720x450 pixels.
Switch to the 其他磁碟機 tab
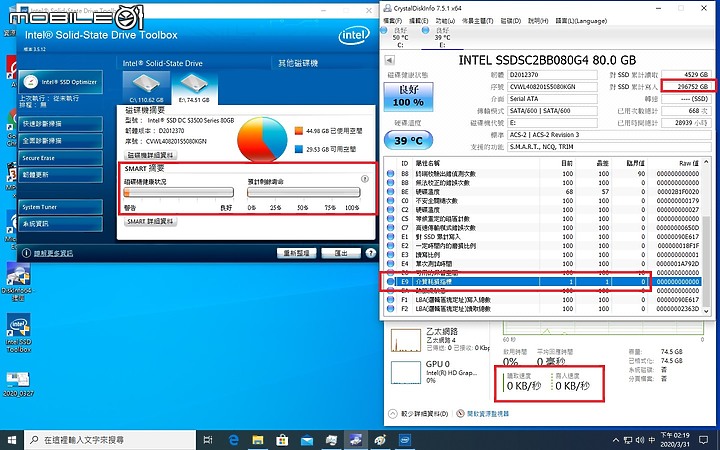(x=298, y=63)
